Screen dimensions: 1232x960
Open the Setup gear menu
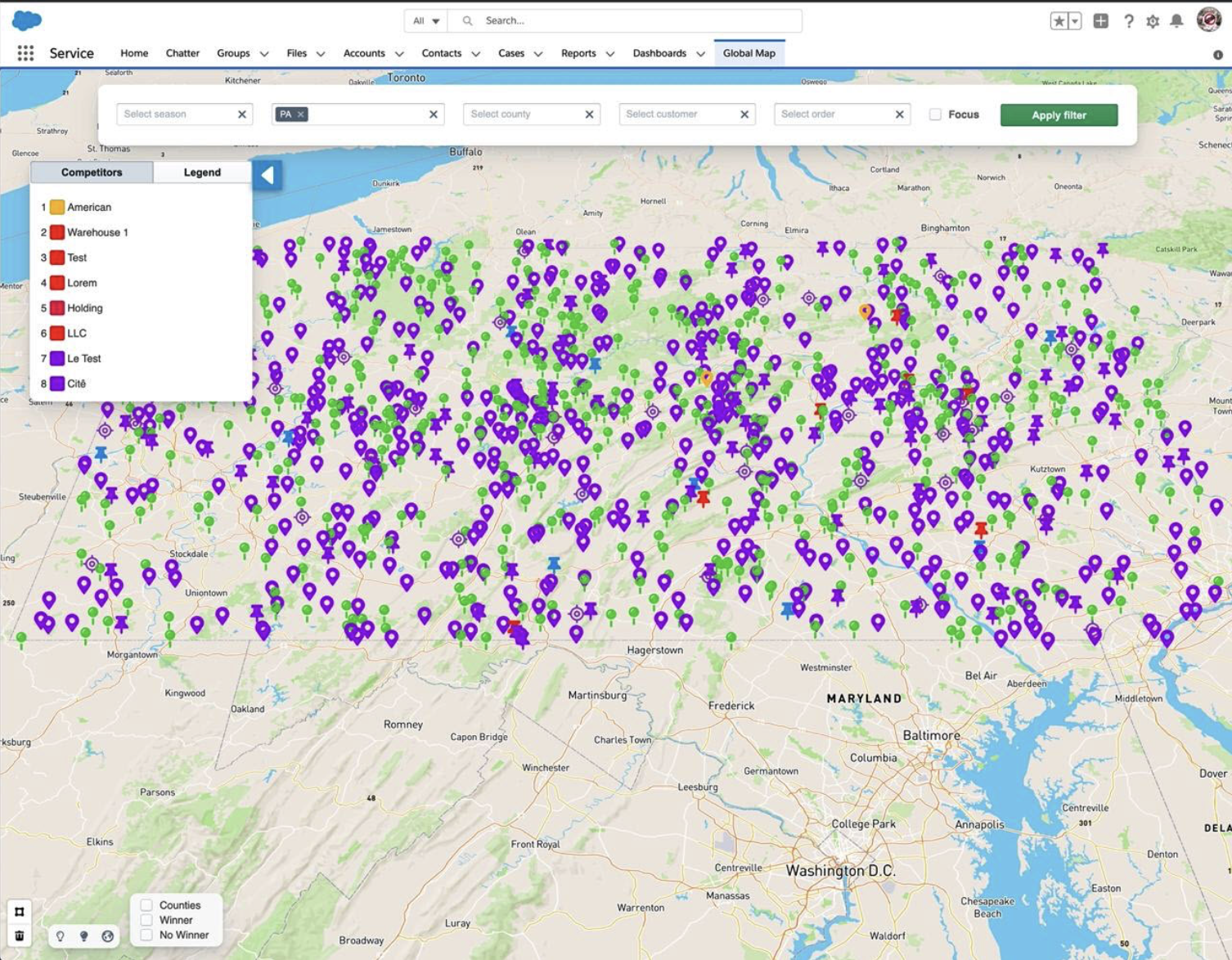(x=1153, y=21)
